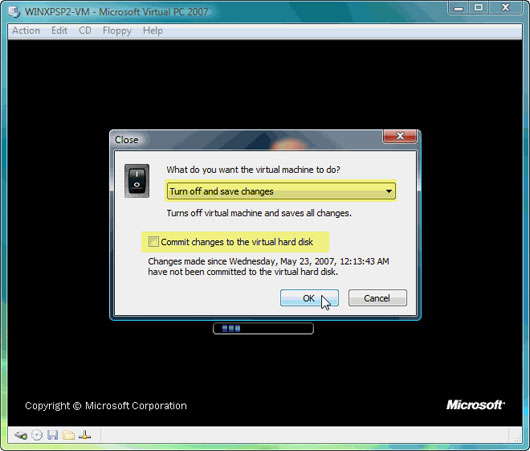
Task: Open the Help menu
Action: pyautogui.click(x=153, y=30)
